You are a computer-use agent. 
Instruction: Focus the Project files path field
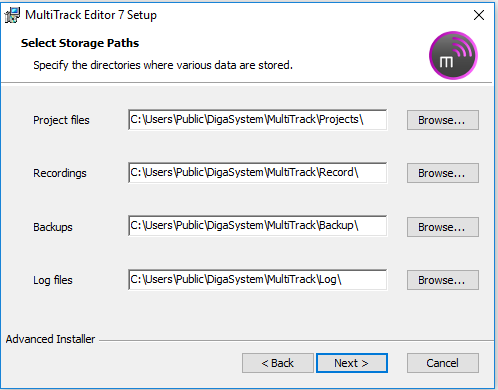tap(257, 120)
